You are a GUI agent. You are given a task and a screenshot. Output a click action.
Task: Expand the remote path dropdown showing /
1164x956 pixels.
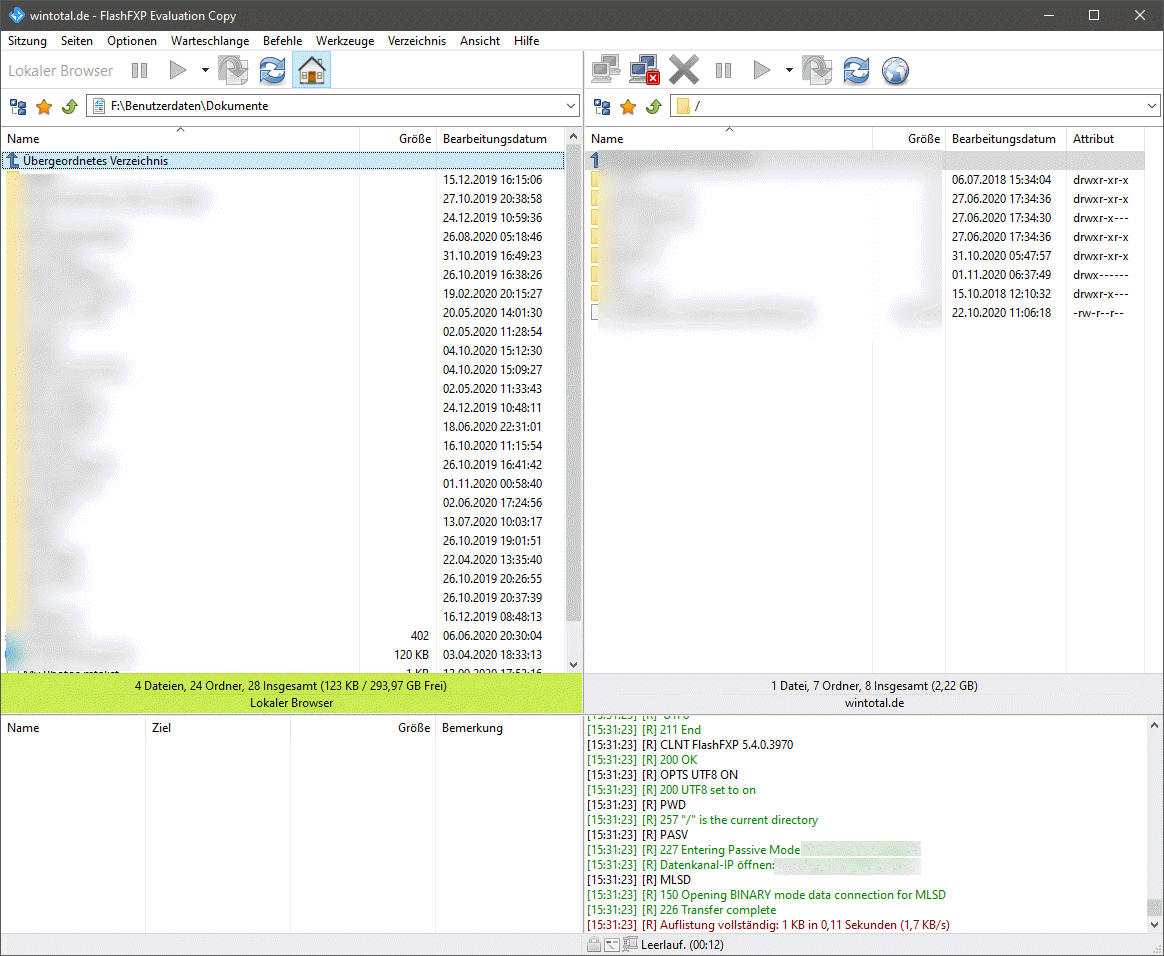1151,106
